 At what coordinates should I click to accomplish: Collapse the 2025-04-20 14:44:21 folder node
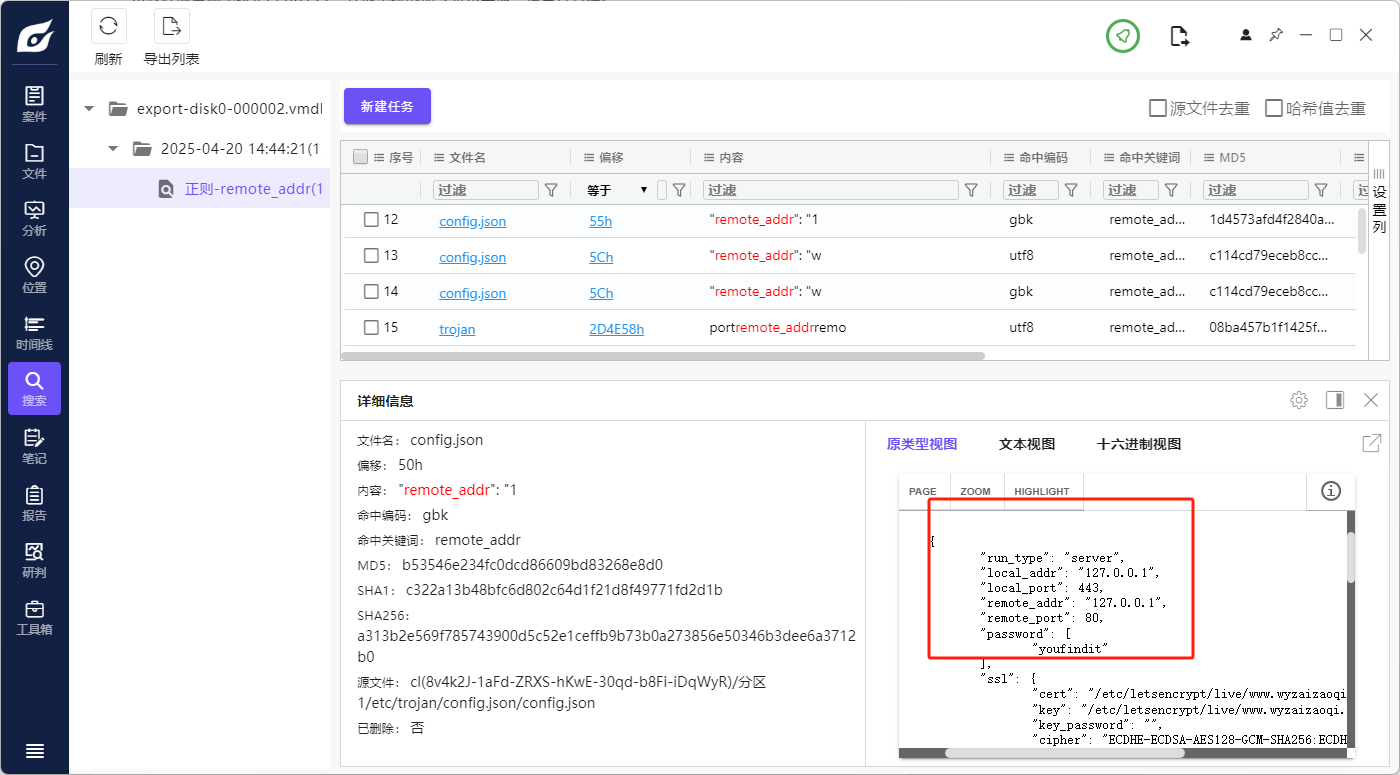[x=114, y=149]
